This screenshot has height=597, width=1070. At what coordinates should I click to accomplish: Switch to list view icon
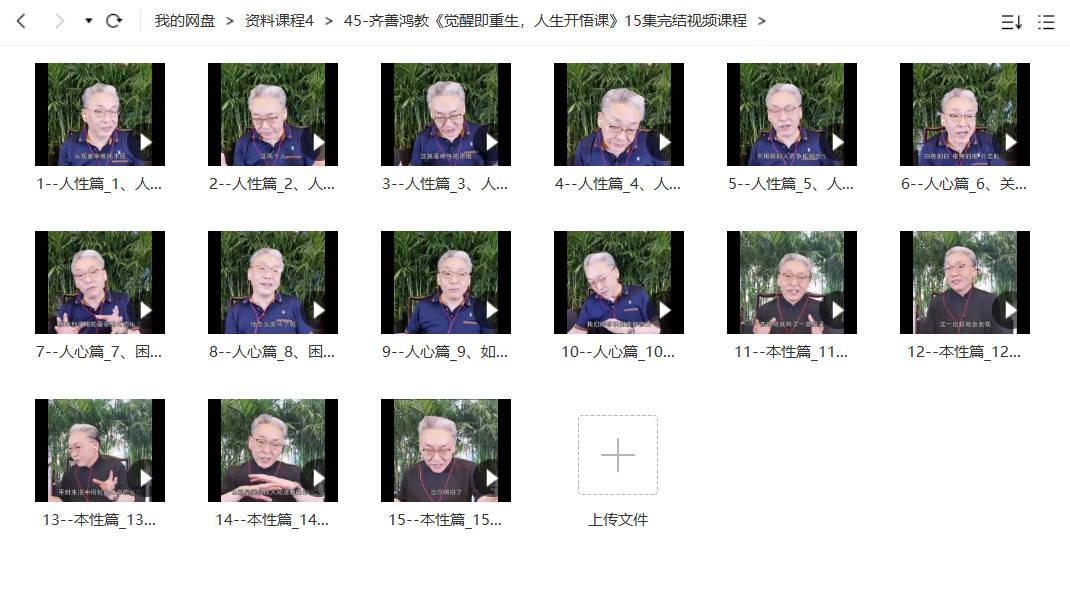1046,23
